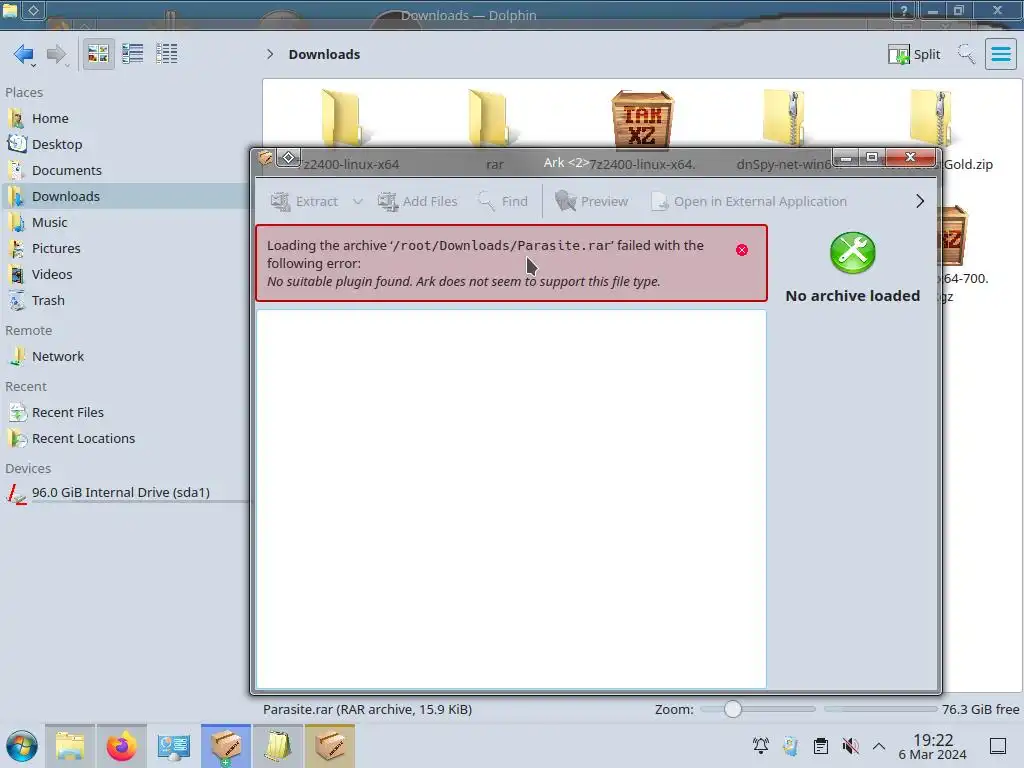Select the TAR XZ archive icon in Downloads
Viewport: 1024px width, 768px height.
pyautogui.click(x=641, y=120)
